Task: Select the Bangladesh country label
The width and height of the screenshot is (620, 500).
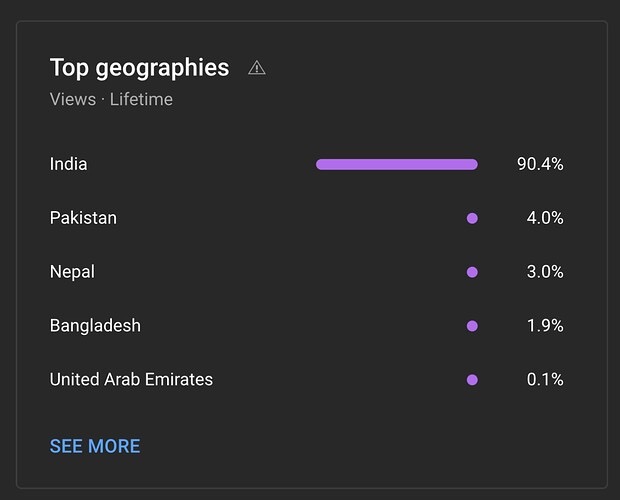Action: [95, 326]
